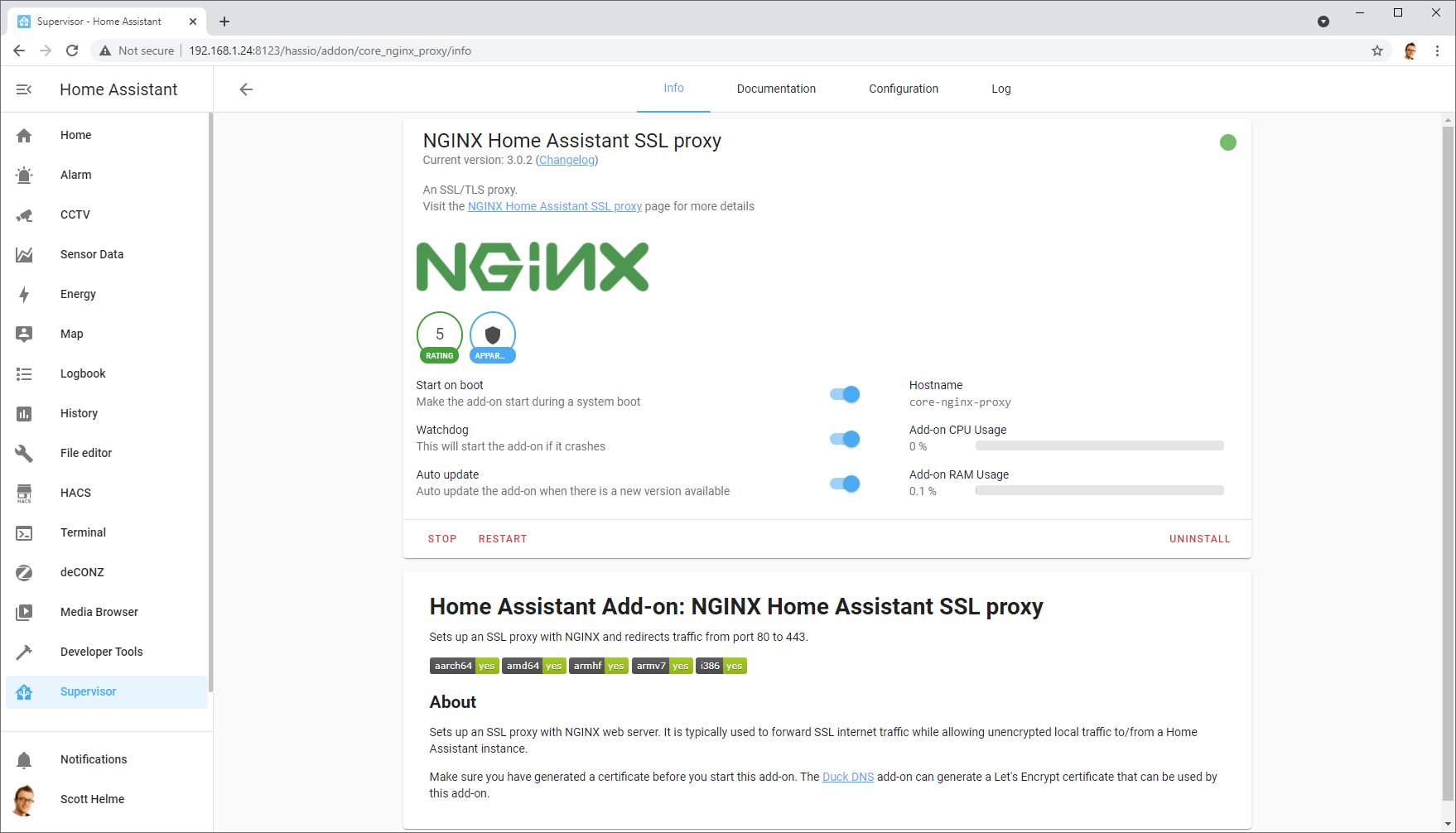The width and height of the screenshot is (1456, 833).
Task: Click the armv7 yes architecture badge
Action: pyautogui.click(x=663, y=666)
